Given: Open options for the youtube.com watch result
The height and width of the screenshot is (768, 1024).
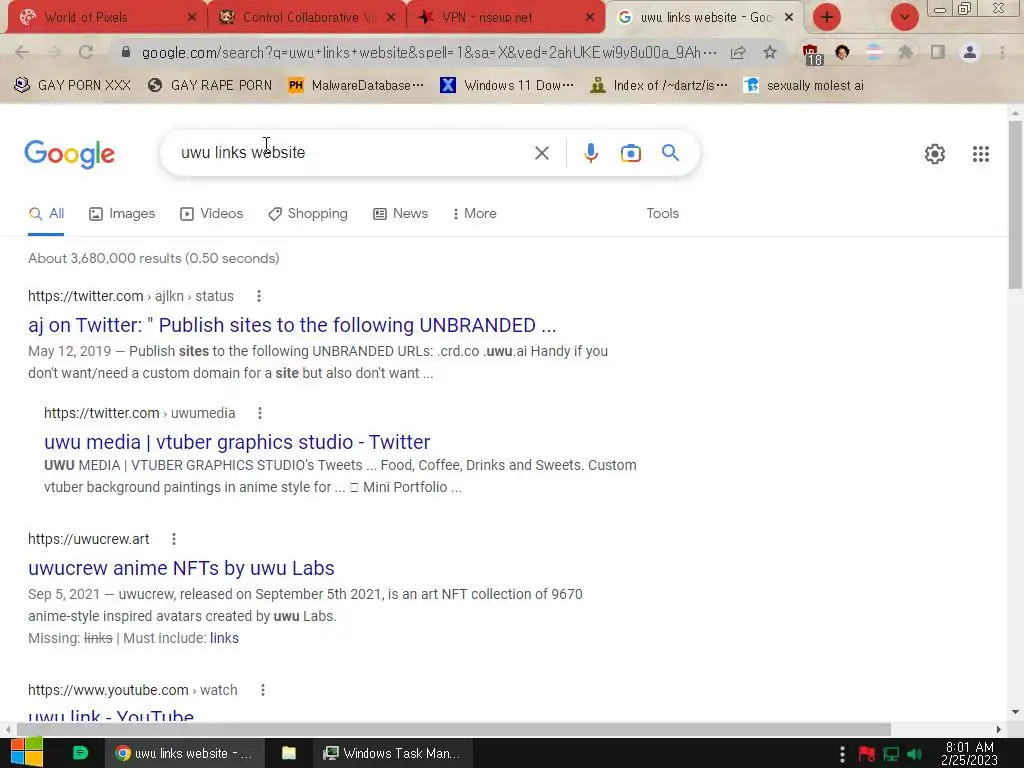Looking at the screenshot, I should (x=263, y=690).
